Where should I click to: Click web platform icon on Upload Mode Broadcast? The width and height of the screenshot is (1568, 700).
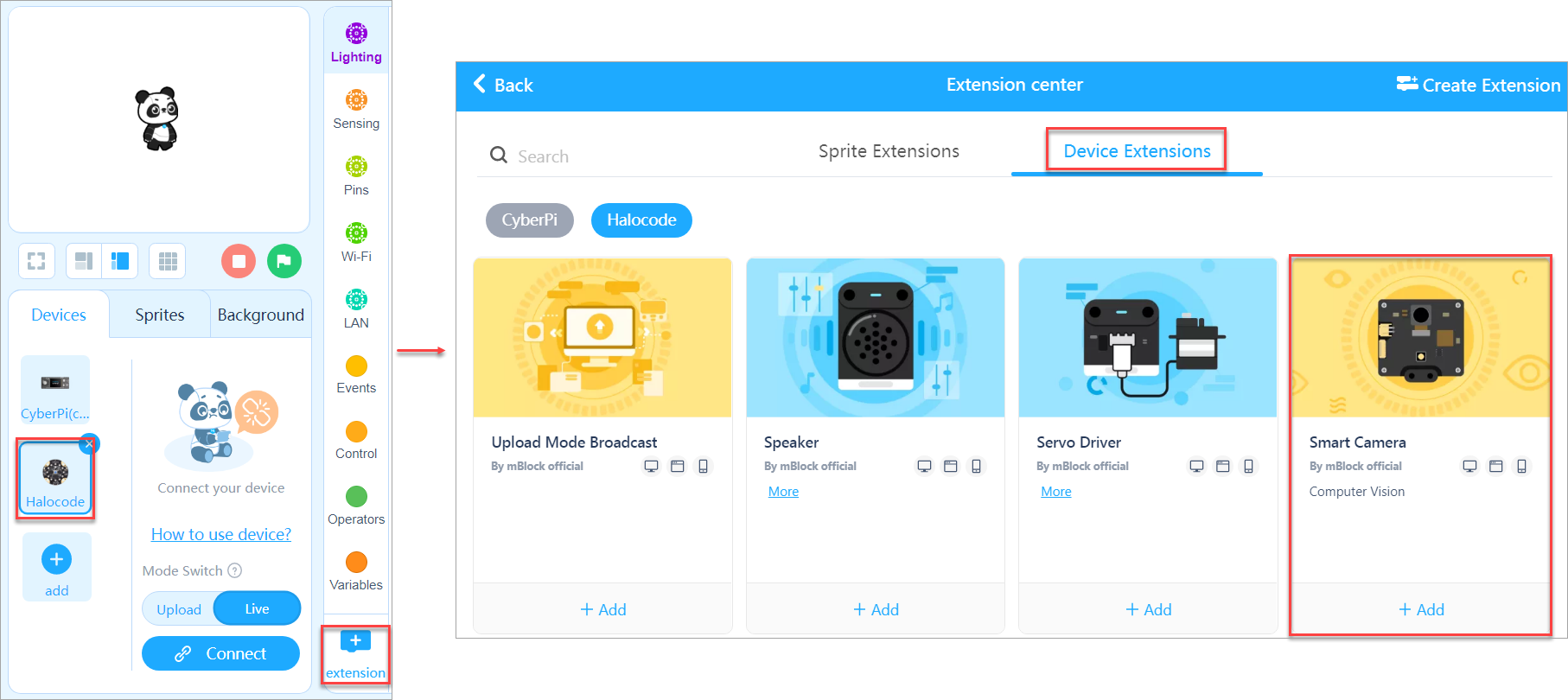coord(678,467)
